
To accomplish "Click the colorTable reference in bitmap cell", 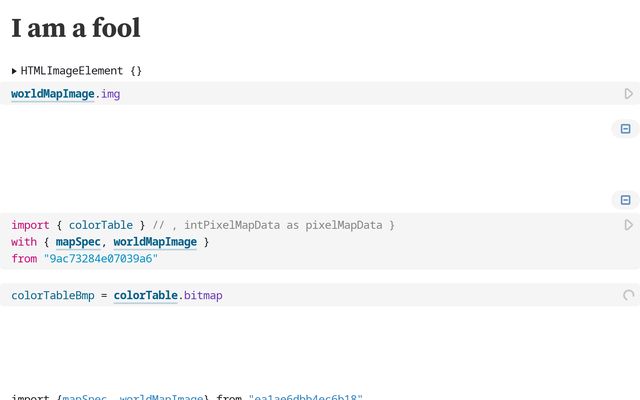I will [x=146, y=295].
